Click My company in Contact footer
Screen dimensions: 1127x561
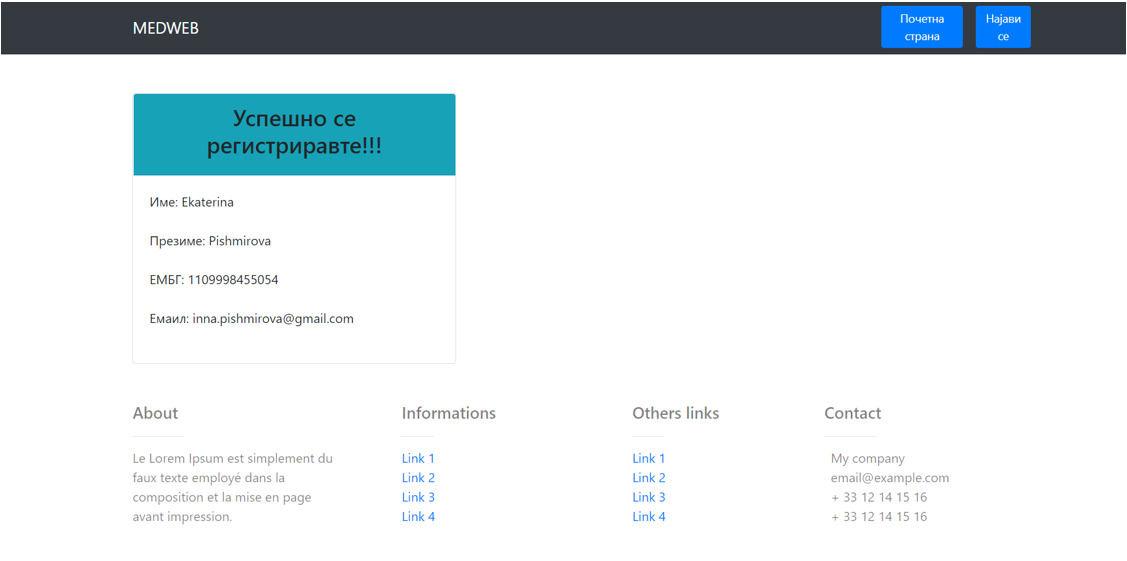tap(867, 458)
